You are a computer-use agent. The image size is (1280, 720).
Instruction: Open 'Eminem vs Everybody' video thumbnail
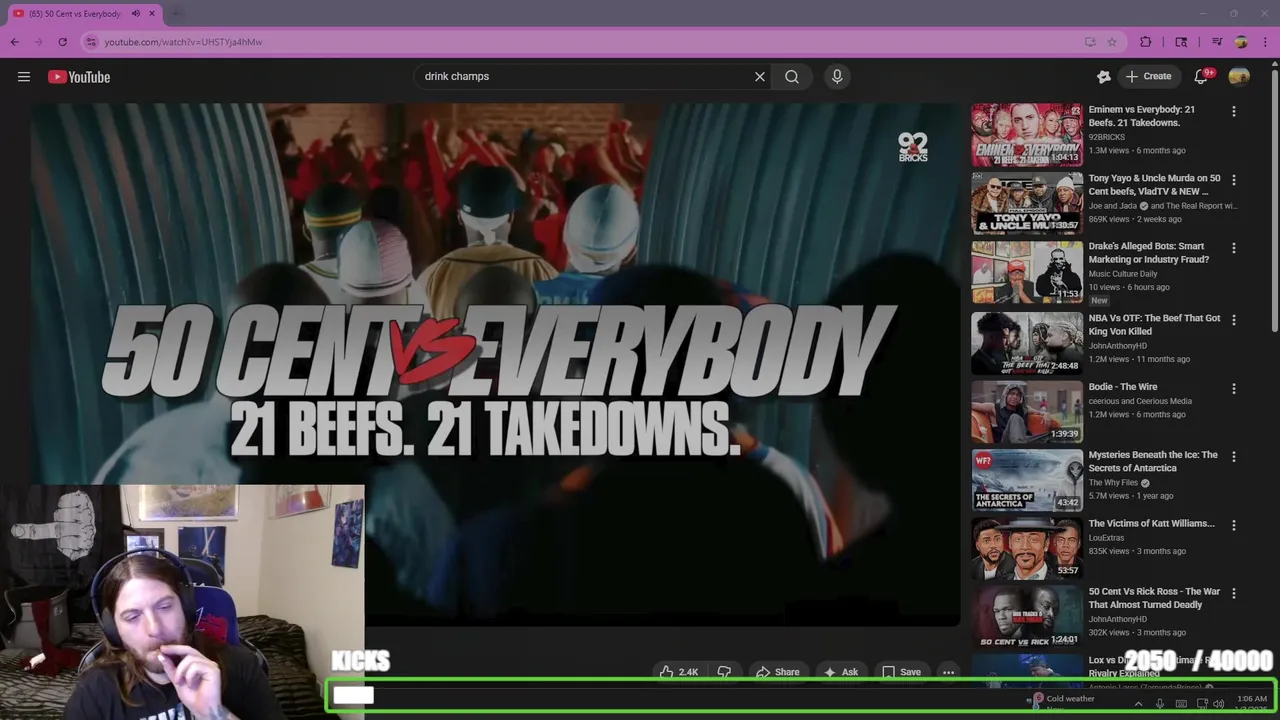pyautogui.click(x=1027, y=135)
